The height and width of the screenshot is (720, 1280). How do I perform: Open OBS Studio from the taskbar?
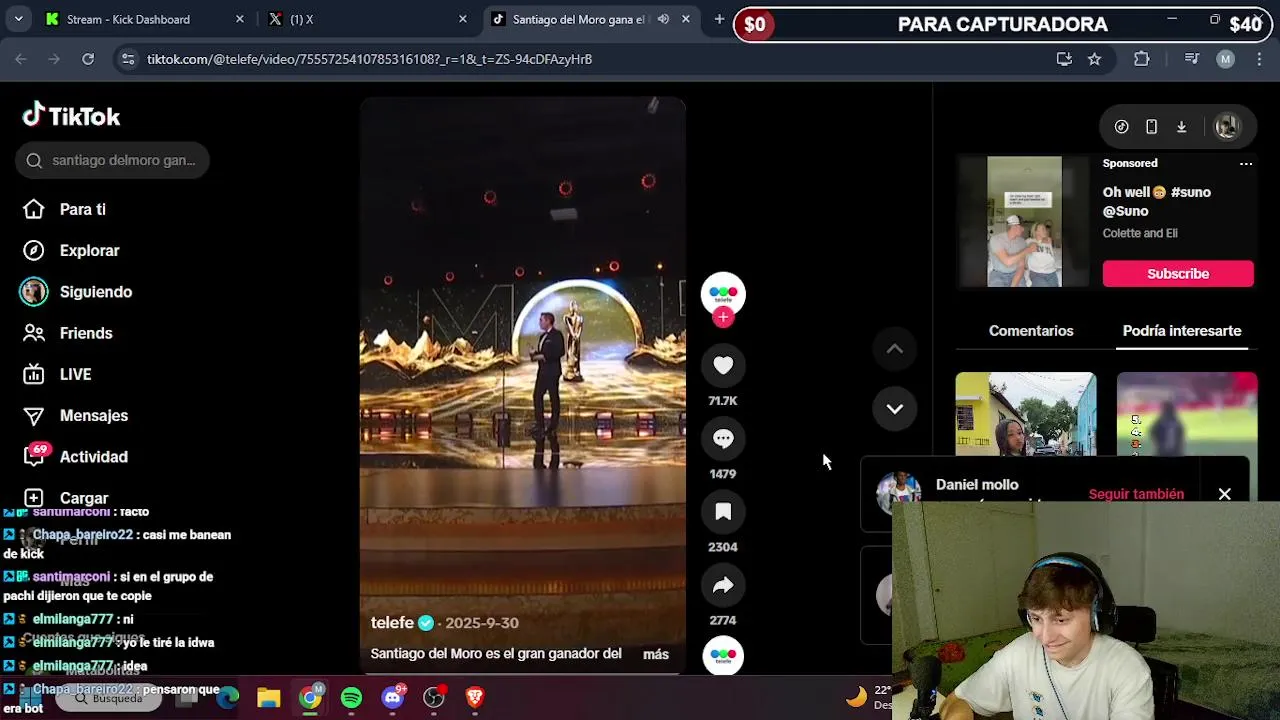pos(434,698)
